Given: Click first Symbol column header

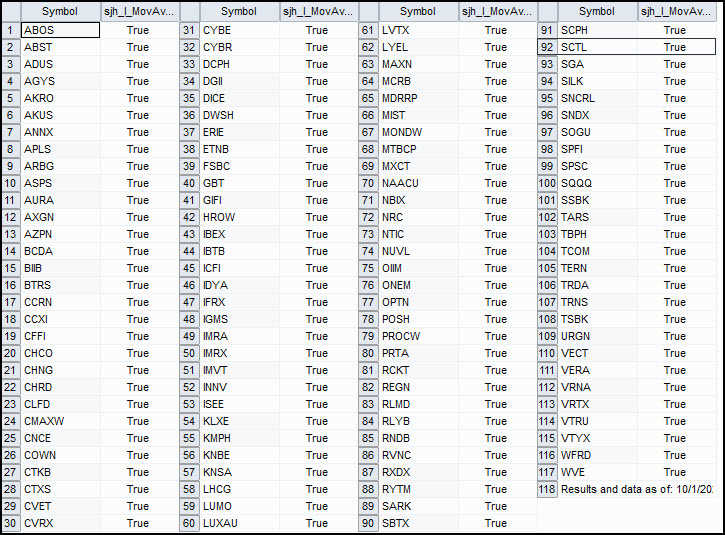Looking at the screenshot, I should tap(60, 12).
